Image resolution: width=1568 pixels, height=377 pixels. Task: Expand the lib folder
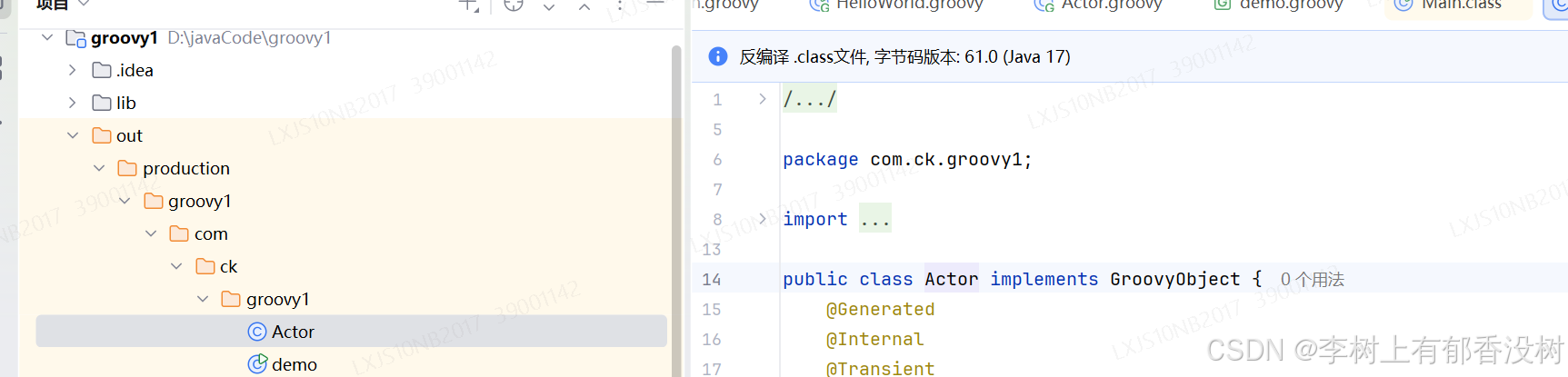click(x=73, y=103)
